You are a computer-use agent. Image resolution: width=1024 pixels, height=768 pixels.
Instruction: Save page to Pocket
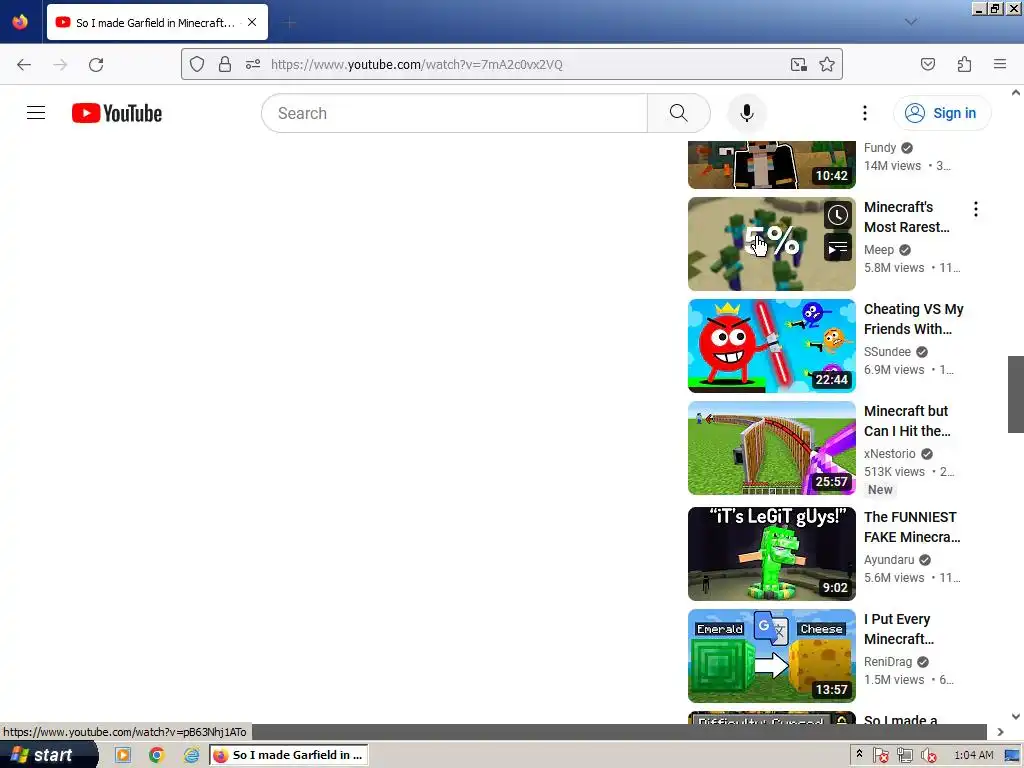pos(928,64)
